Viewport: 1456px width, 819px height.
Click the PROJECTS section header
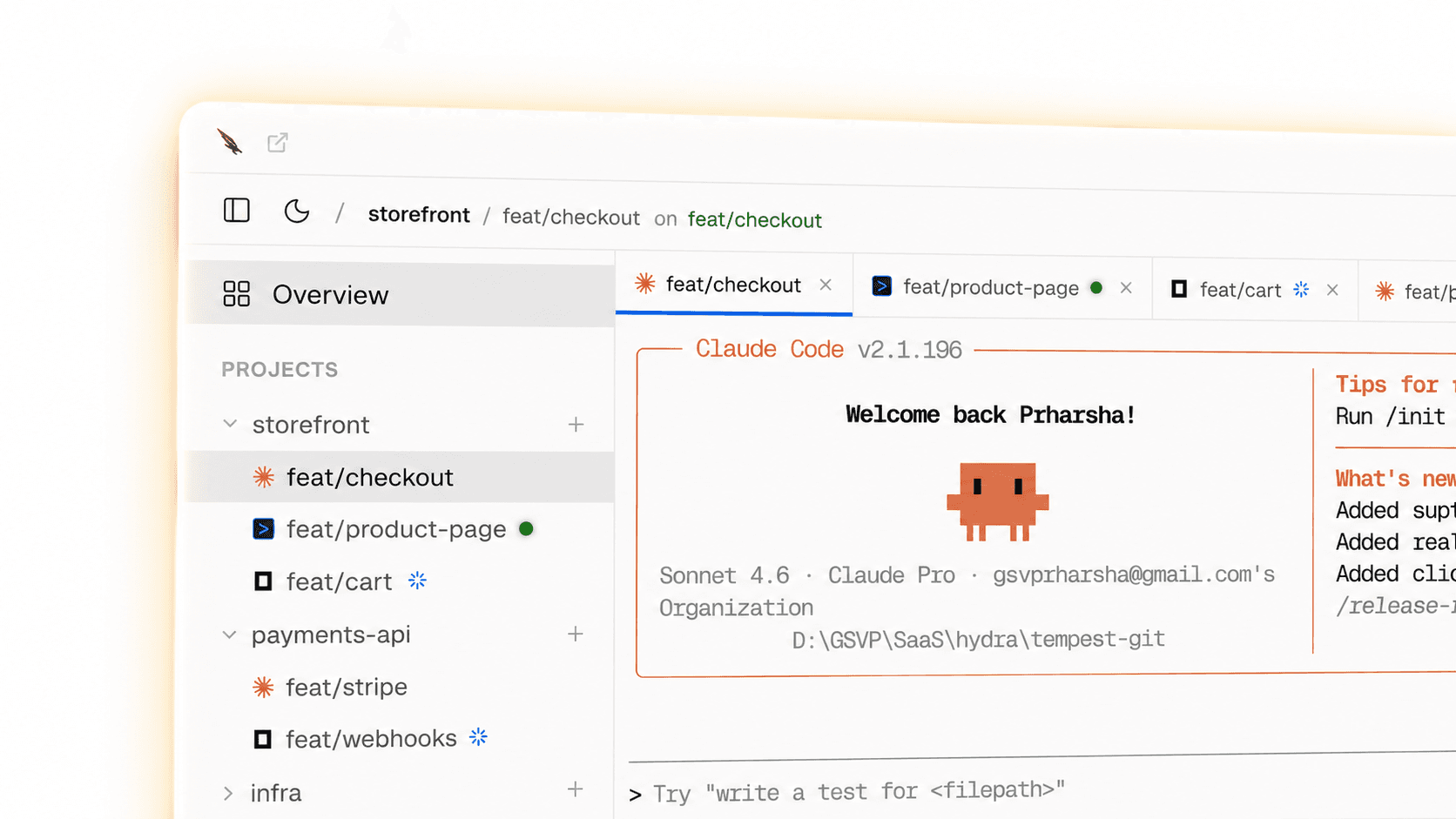[x=280, y=370]
